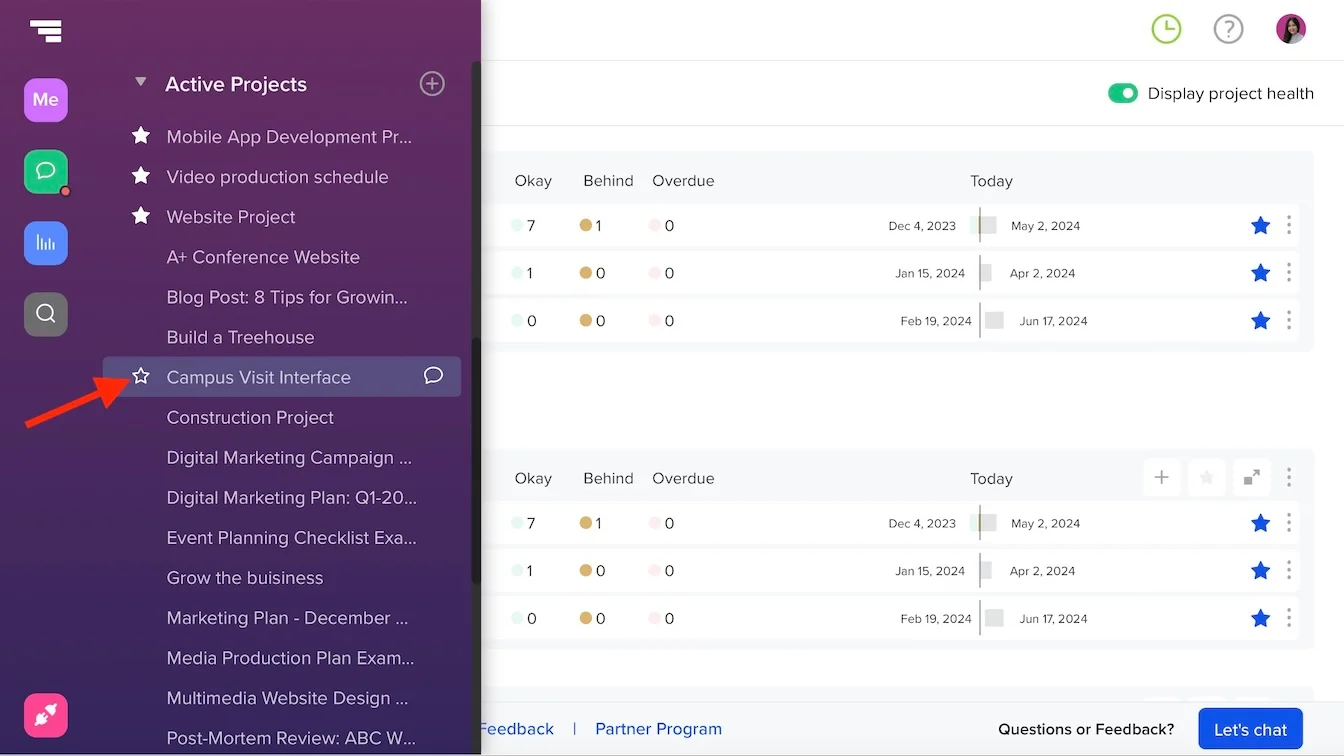Unfavorite the first starred row in the table
The height and width of the screenshot is (756, 1344).
point(1260,225)
